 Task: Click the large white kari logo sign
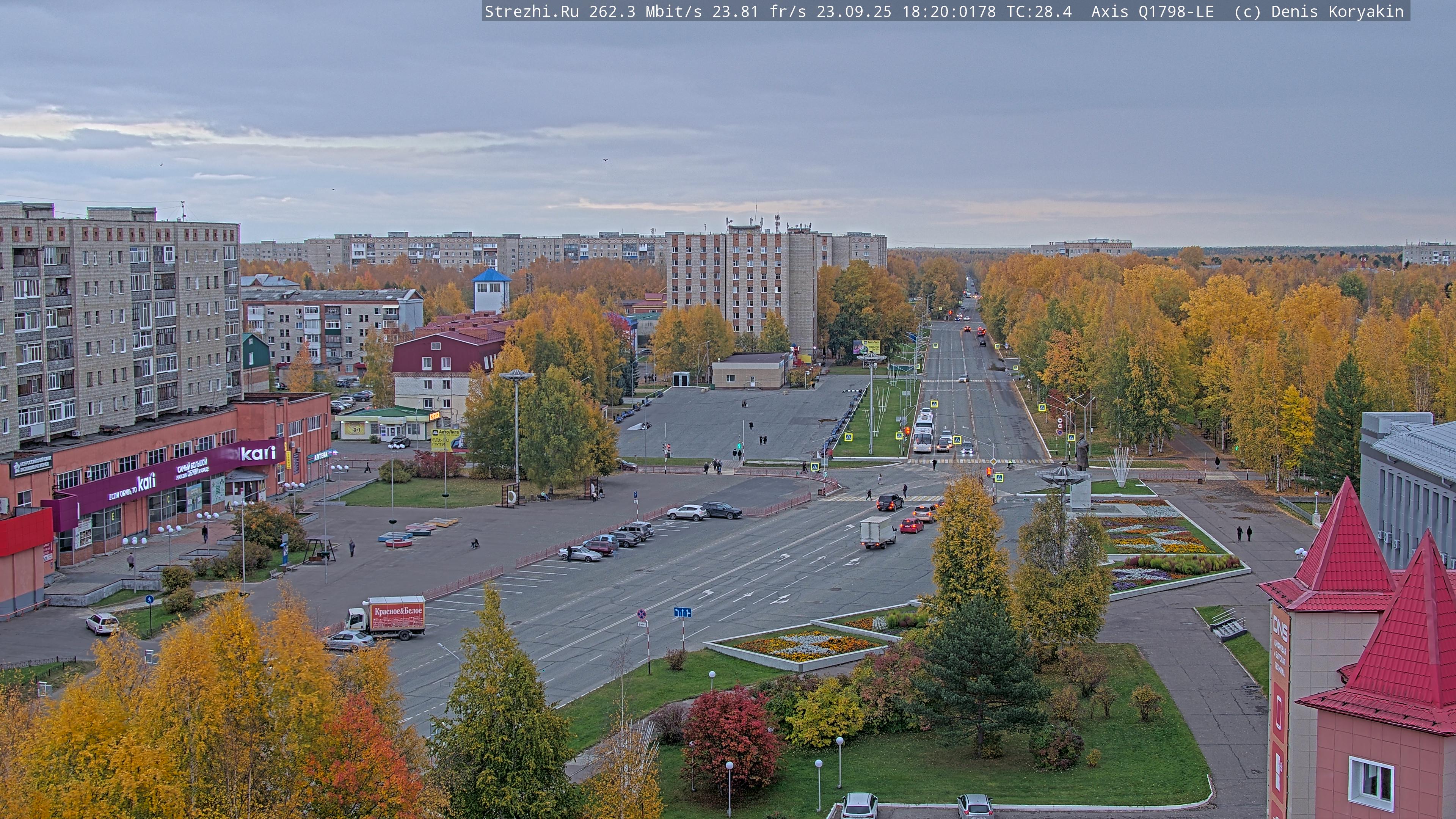point(258,453)
